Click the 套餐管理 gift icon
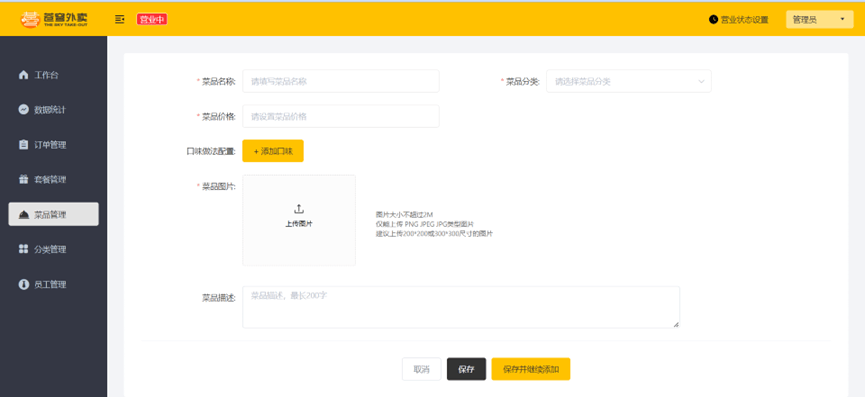Screen dimensions: 865x397 pos(23,179)
